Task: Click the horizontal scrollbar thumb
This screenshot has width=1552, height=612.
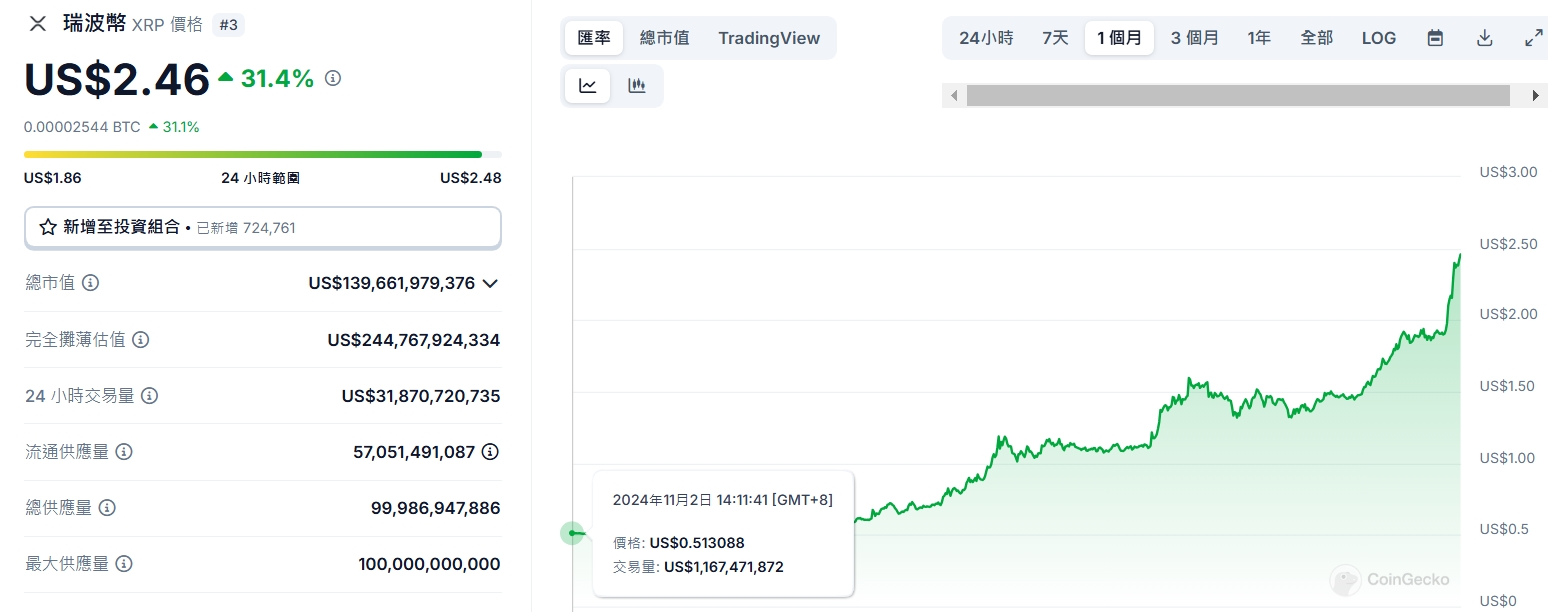Action: (1238, 96)
